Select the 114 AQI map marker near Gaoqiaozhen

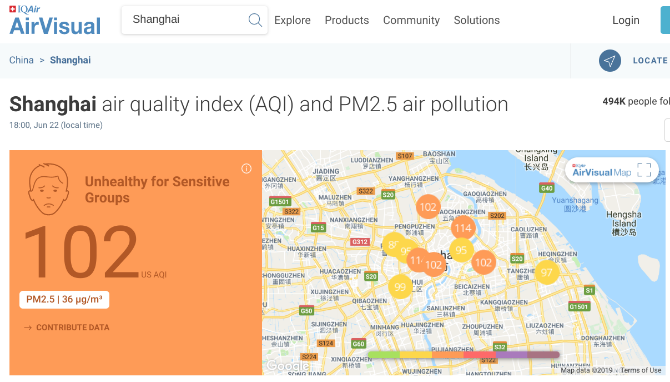click(463, 228)
